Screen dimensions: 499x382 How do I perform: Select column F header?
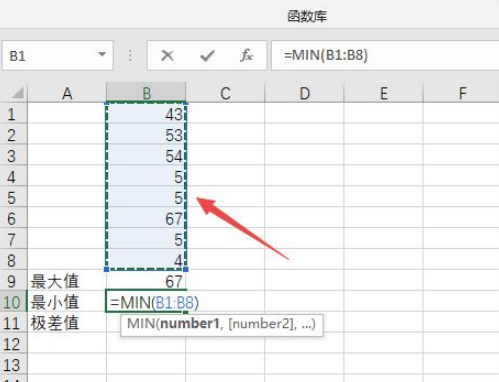coord(462,93)
